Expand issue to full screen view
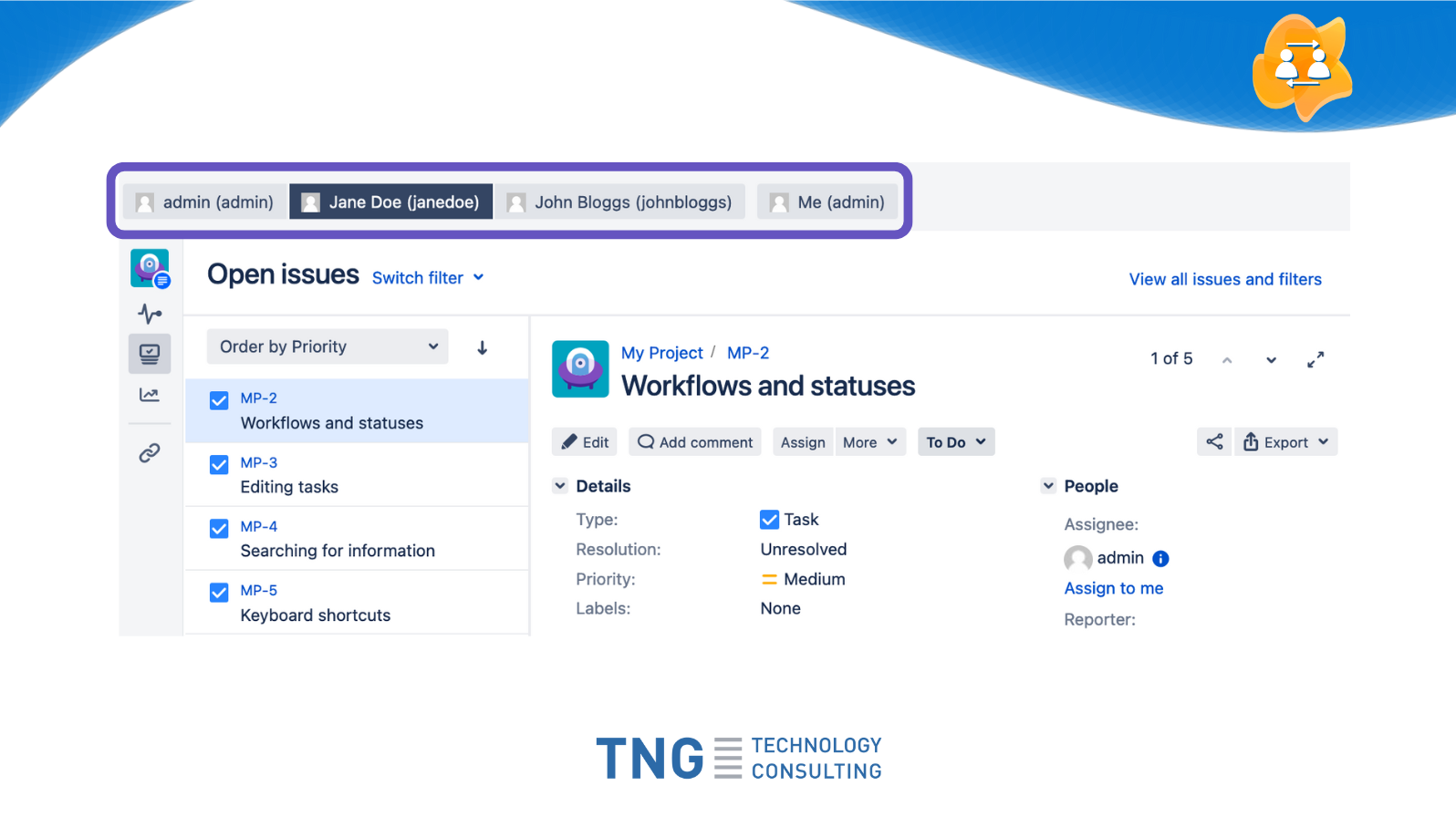This screenshot has width=1456, height=817. click(1316, 360)
